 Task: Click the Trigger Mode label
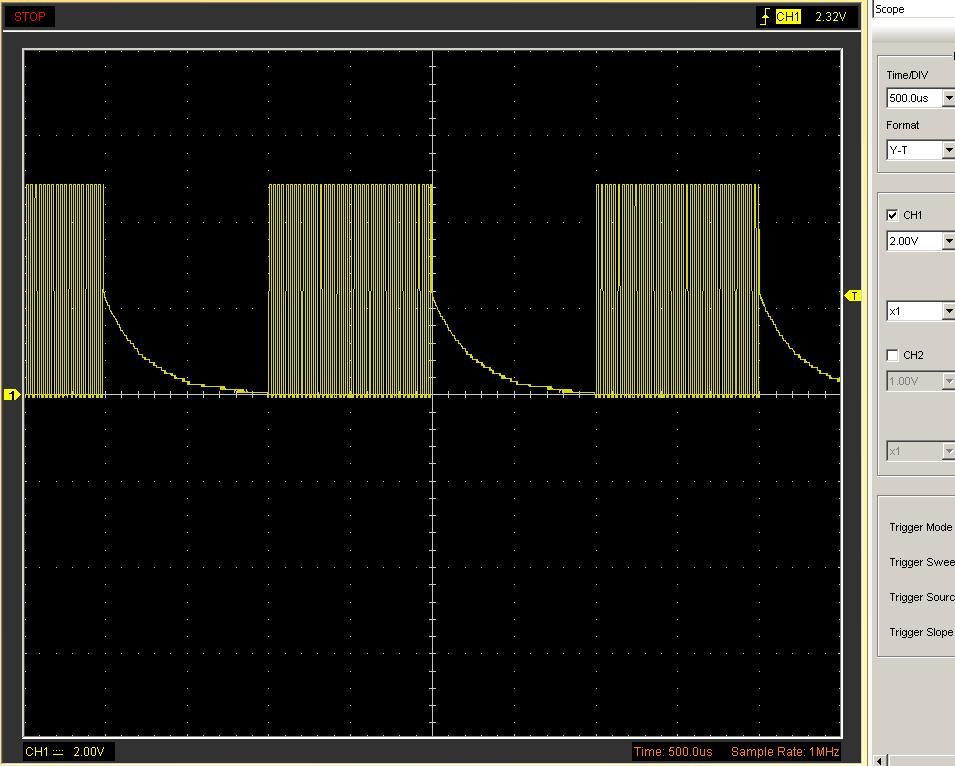[920, 527]
